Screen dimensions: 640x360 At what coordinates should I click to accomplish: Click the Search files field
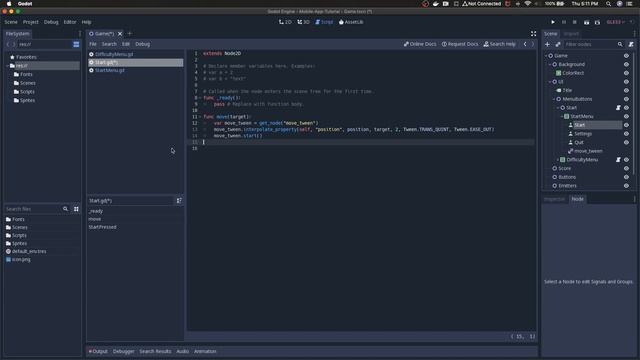pyautogui.click(x=37, y=209)
